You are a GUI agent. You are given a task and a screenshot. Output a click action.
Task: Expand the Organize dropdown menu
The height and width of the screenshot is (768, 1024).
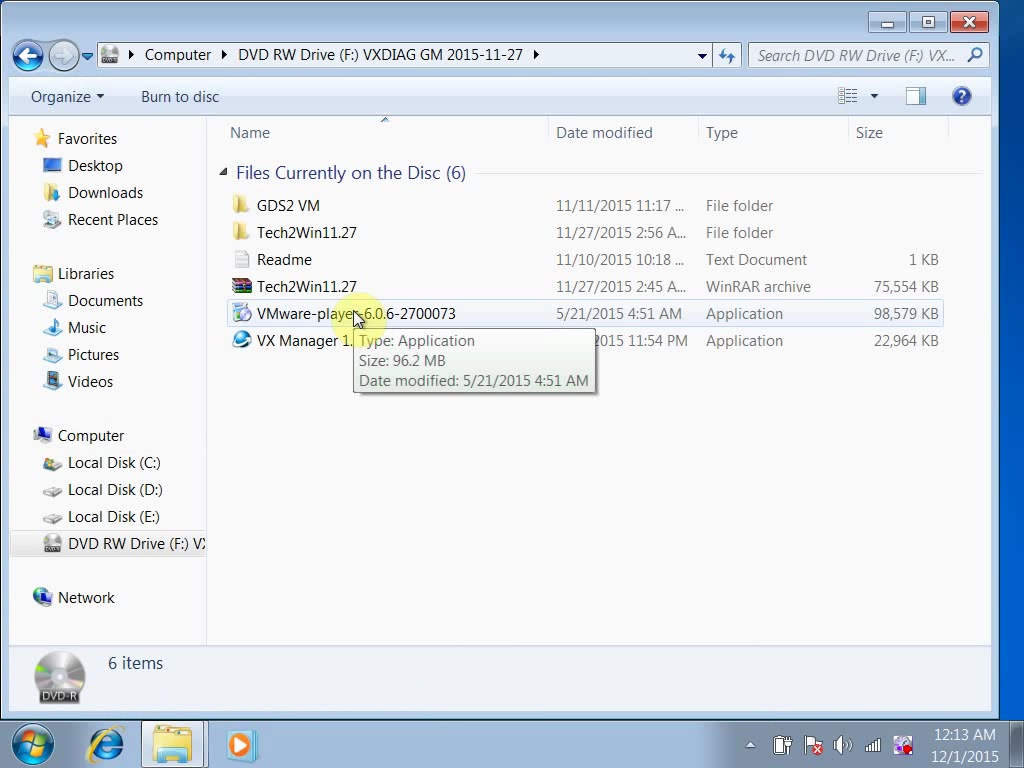pyautogui.click(x=67, y=97)
